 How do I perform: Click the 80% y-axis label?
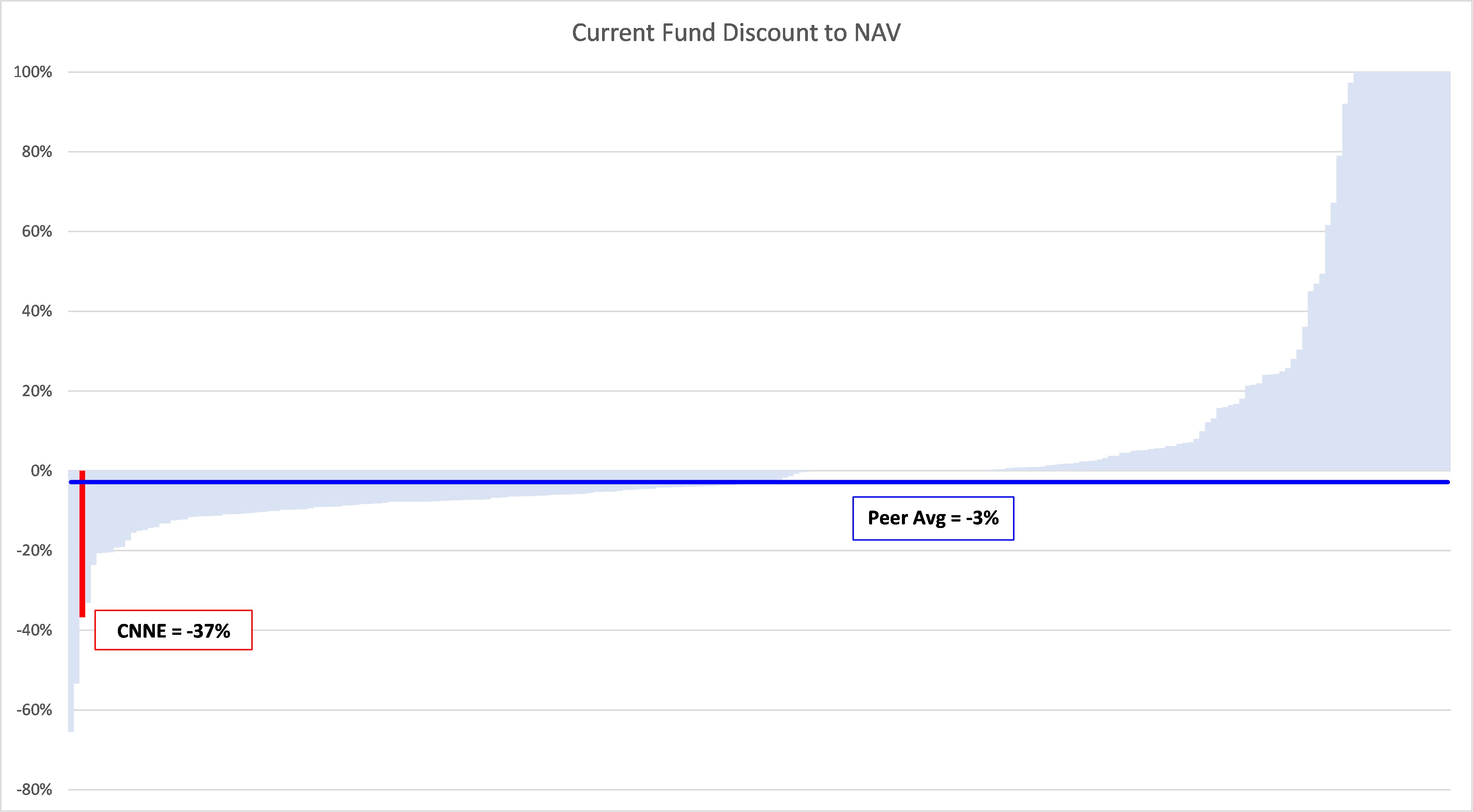pyautogui.click(x=37, y=151)
